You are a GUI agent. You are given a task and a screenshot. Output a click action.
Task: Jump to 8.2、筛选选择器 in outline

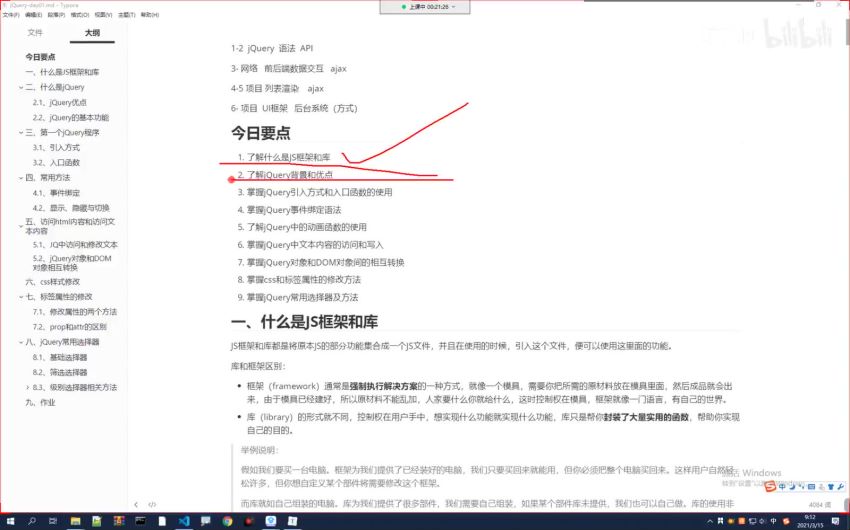tap(60, 372)
